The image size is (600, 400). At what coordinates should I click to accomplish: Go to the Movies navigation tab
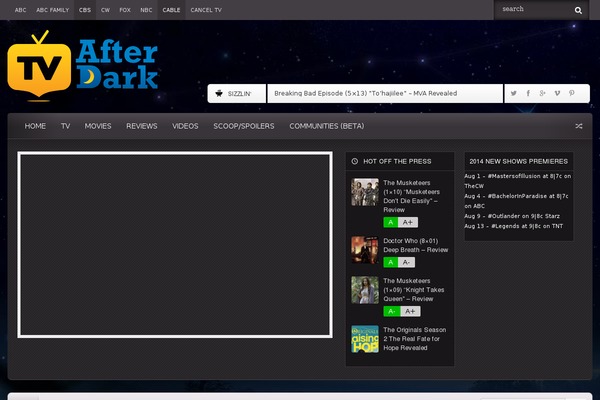click(98, 126)
